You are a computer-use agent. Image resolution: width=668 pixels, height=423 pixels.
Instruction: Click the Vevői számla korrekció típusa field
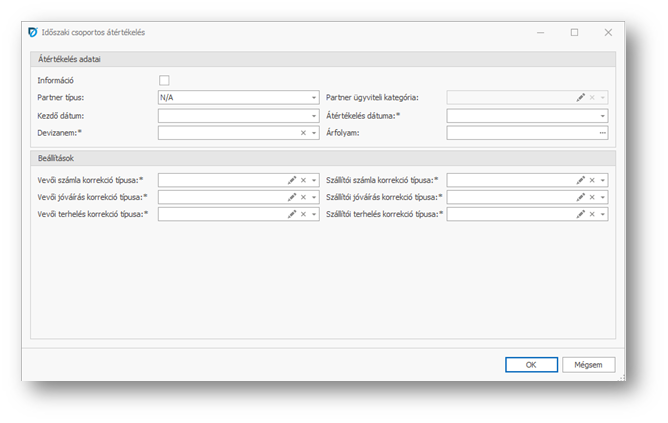tap(220, 180)
